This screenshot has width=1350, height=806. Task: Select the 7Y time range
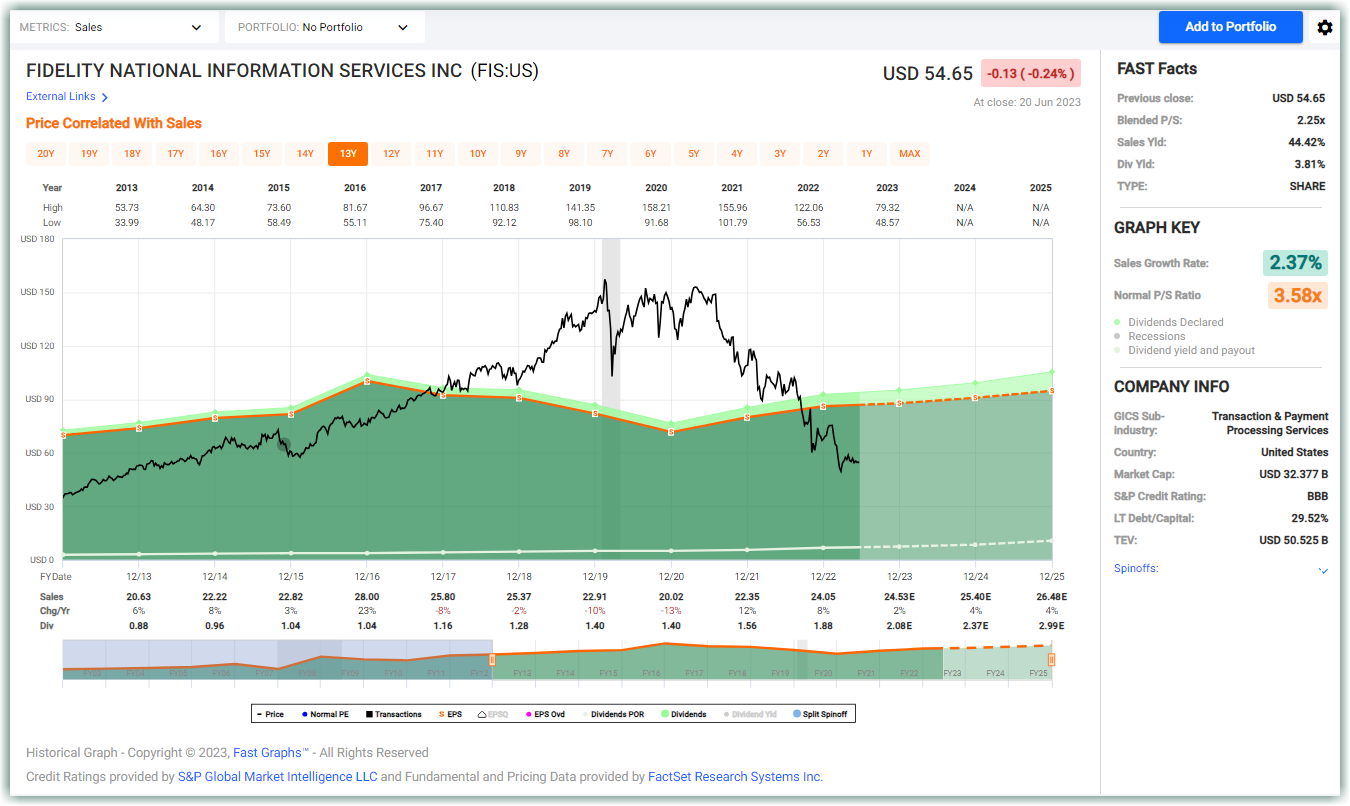coord(607,154)
